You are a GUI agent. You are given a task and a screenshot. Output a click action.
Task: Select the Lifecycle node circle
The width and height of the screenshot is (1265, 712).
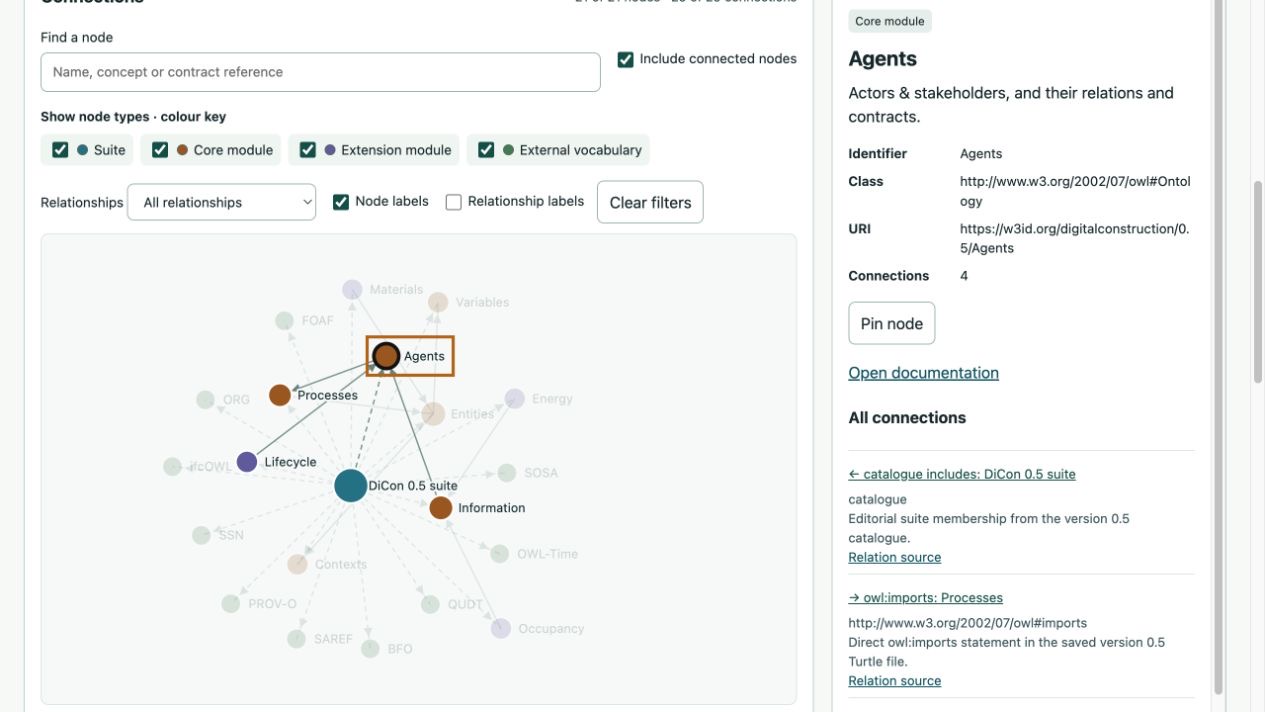click(x=247, y=462)
